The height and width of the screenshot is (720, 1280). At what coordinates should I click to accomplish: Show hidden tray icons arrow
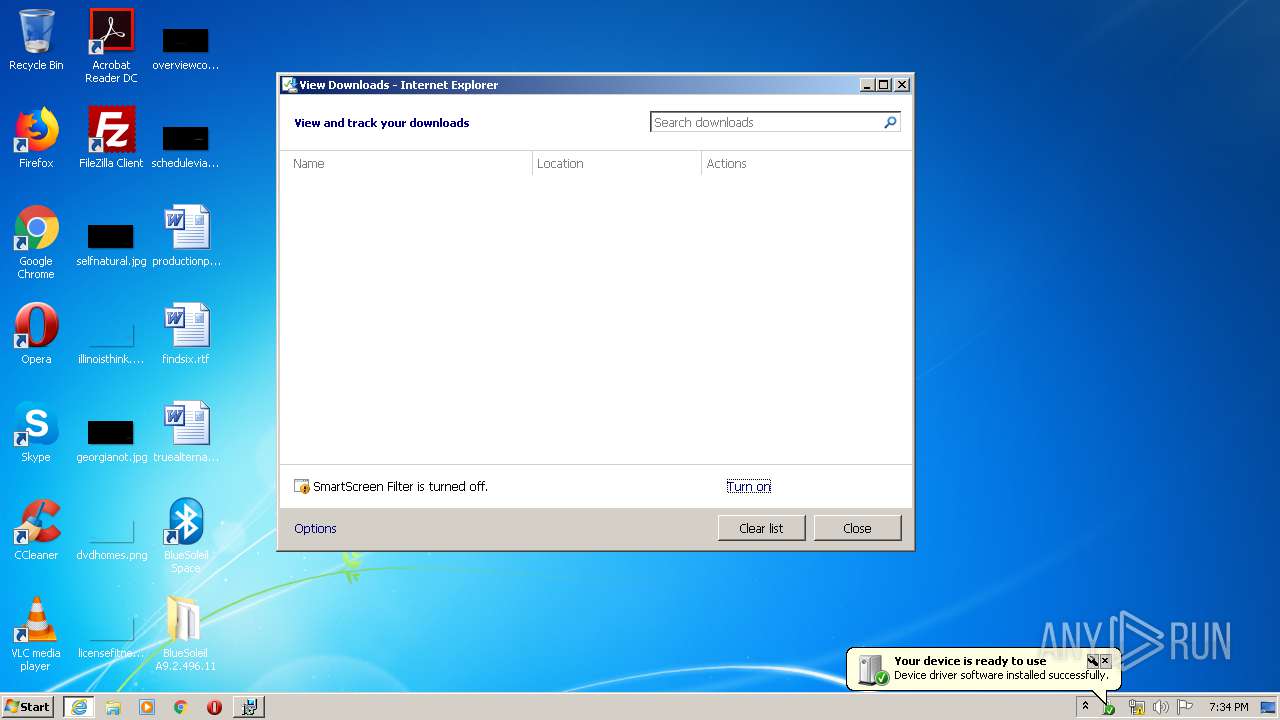pos(1085,707)
